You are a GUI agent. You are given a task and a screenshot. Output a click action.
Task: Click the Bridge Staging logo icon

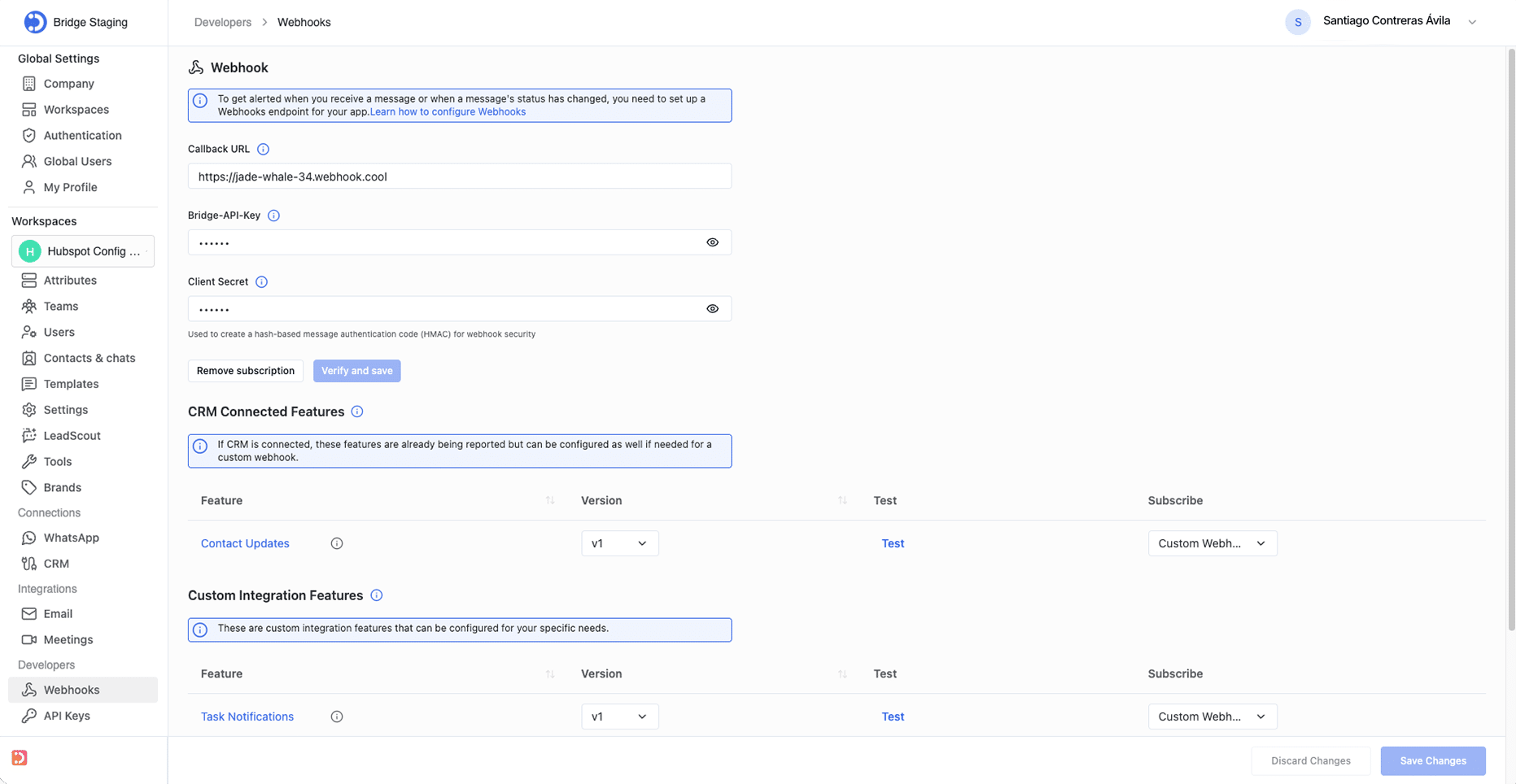click(x=35, y=22)
